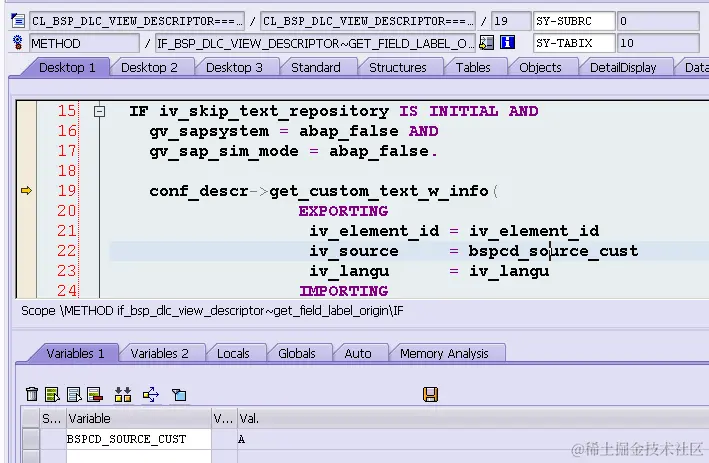Click the second CL_BSP_DLC_VIEW_DESCRIPTOR include field

[368, 21]
